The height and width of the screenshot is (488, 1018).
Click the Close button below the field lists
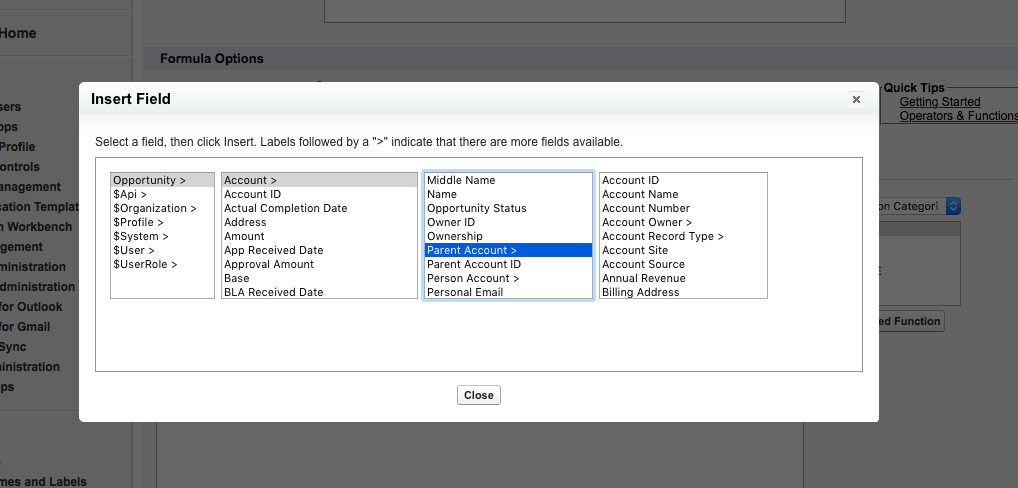click(479, 395)
